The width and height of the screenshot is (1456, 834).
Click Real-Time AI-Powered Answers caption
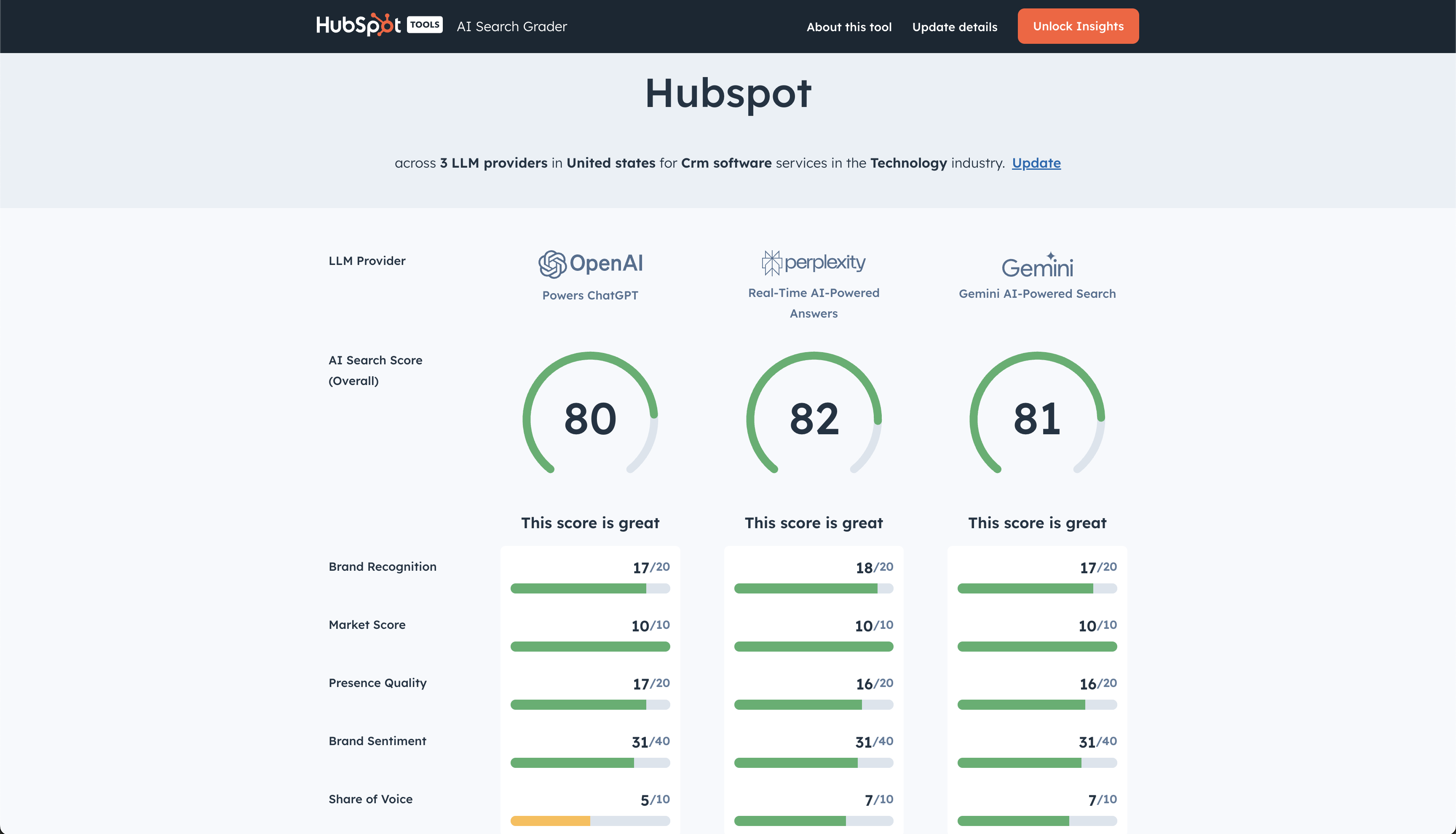tap(814, 303)
